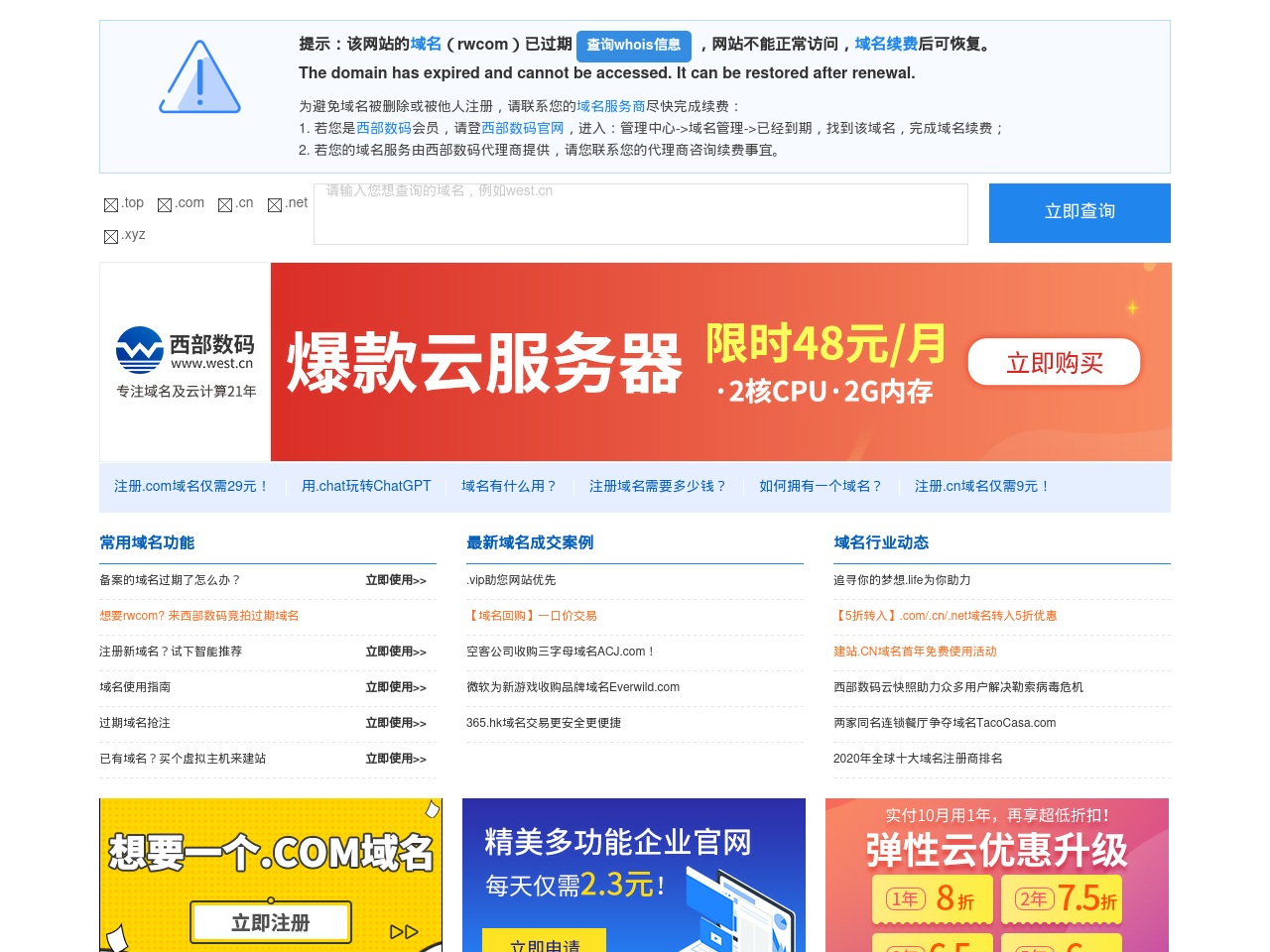This screenshot has width=1270, height=952.
Task: Click the domain search input field
Action: click(x=641, y=213)
